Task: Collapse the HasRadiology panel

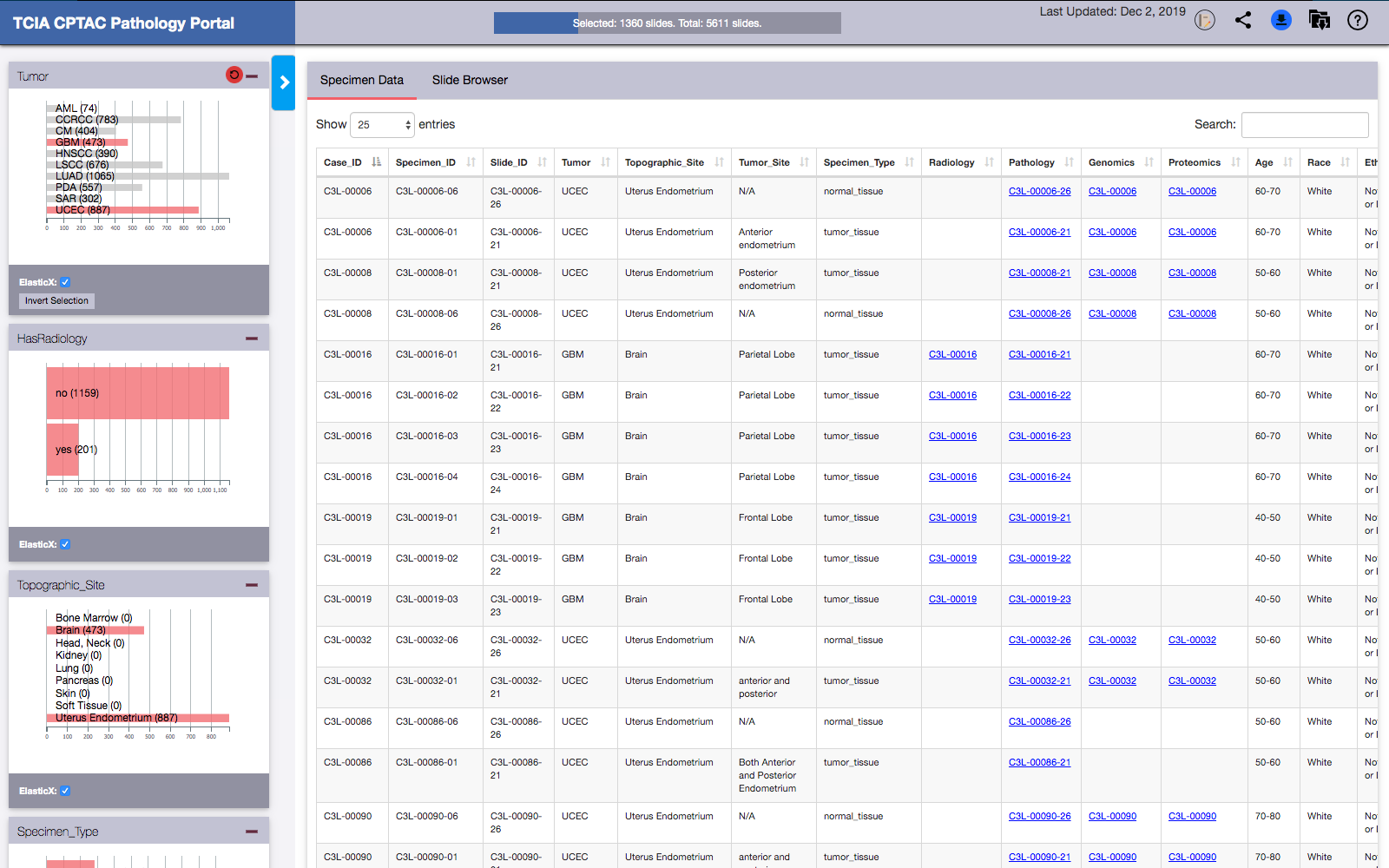Action: pos(252,339)
